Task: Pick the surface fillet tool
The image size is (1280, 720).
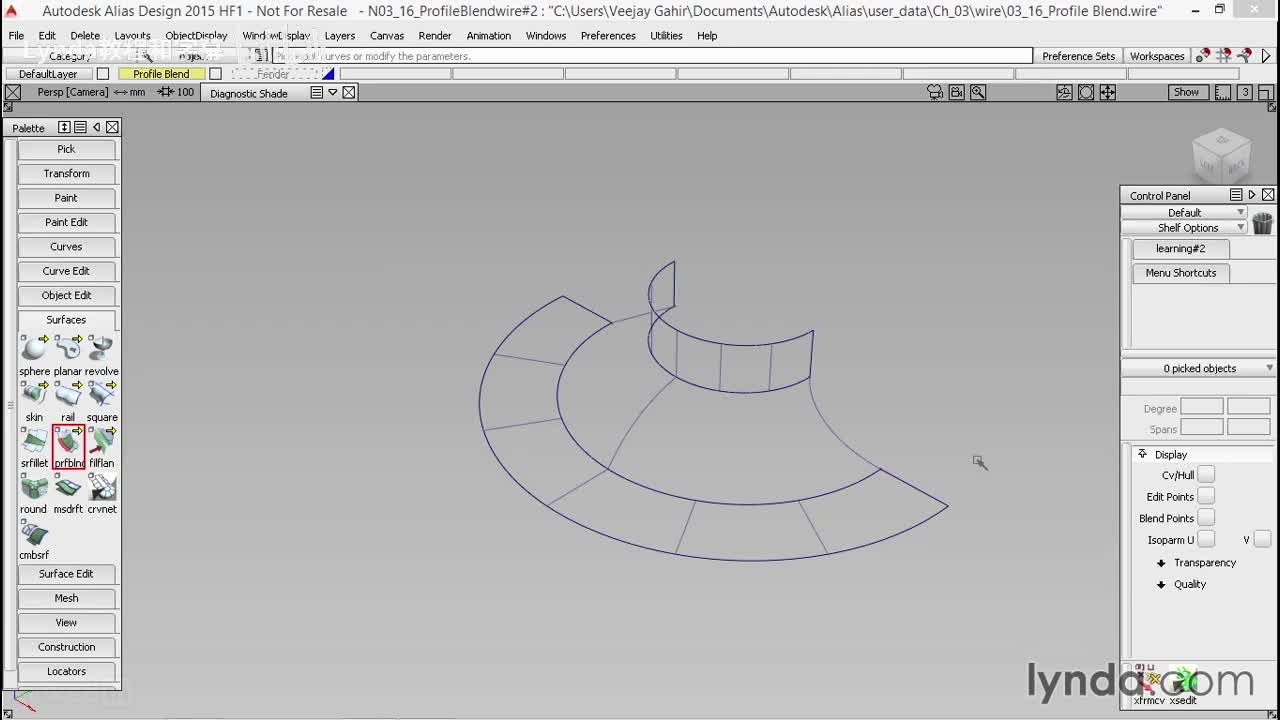Action: tap(34, 441)
